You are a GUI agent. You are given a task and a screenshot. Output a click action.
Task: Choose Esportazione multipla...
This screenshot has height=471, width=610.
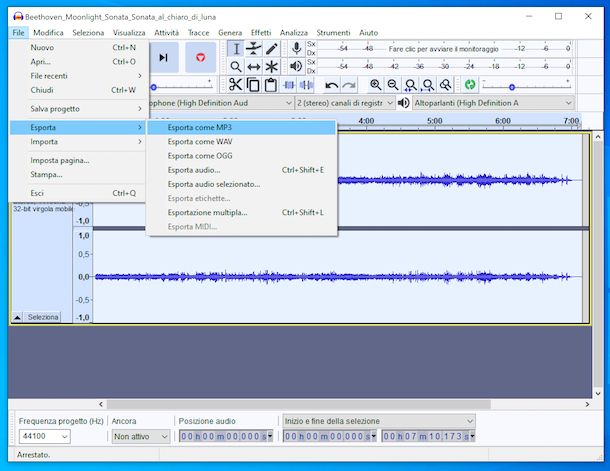241,212
